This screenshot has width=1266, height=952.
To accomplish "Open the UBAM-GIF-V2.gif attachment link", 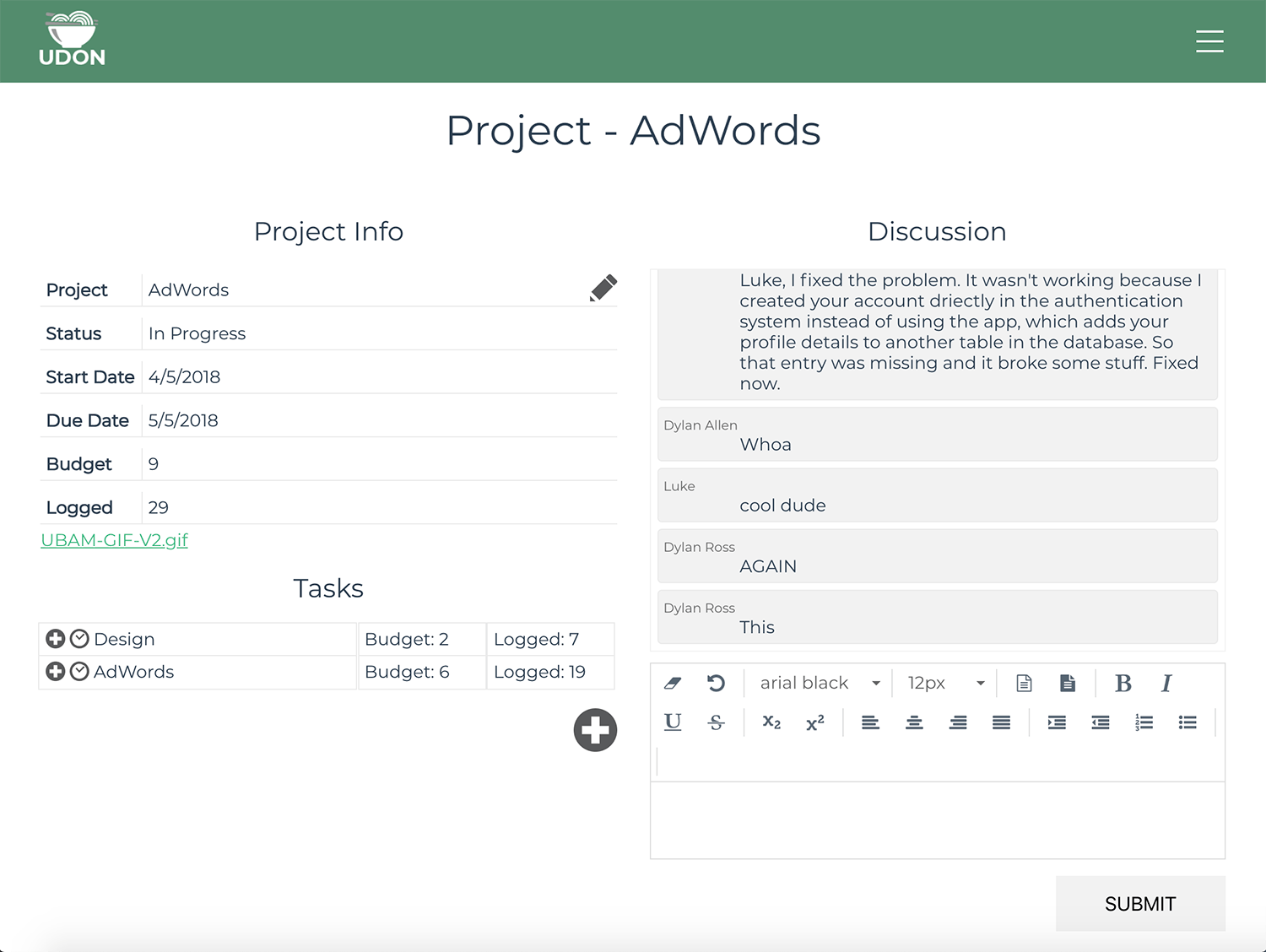I will 115,540.
